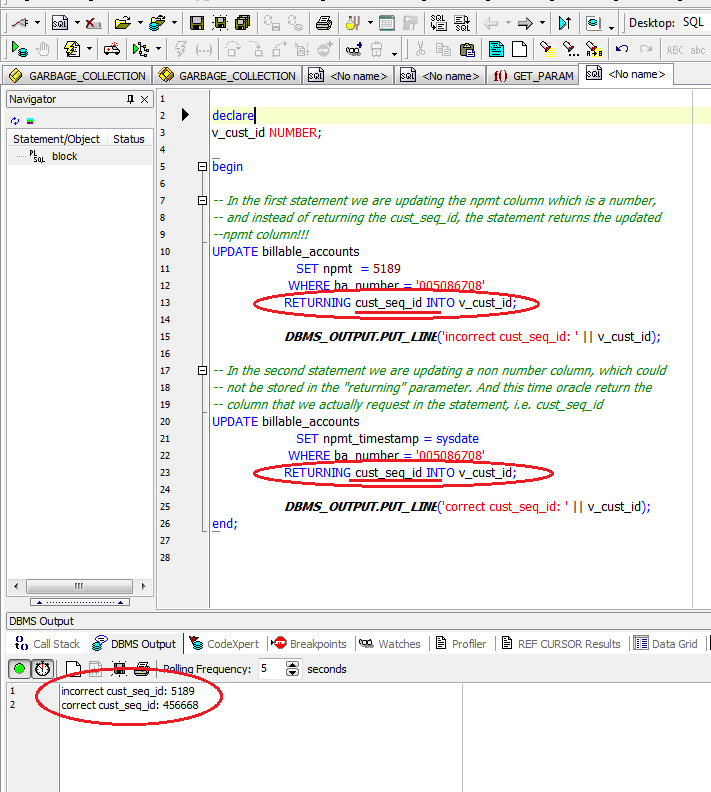This screenshot has width=711, height=792.
Task: Click the Polling Frequency seconds input field
Action: [x=270, y=669]
